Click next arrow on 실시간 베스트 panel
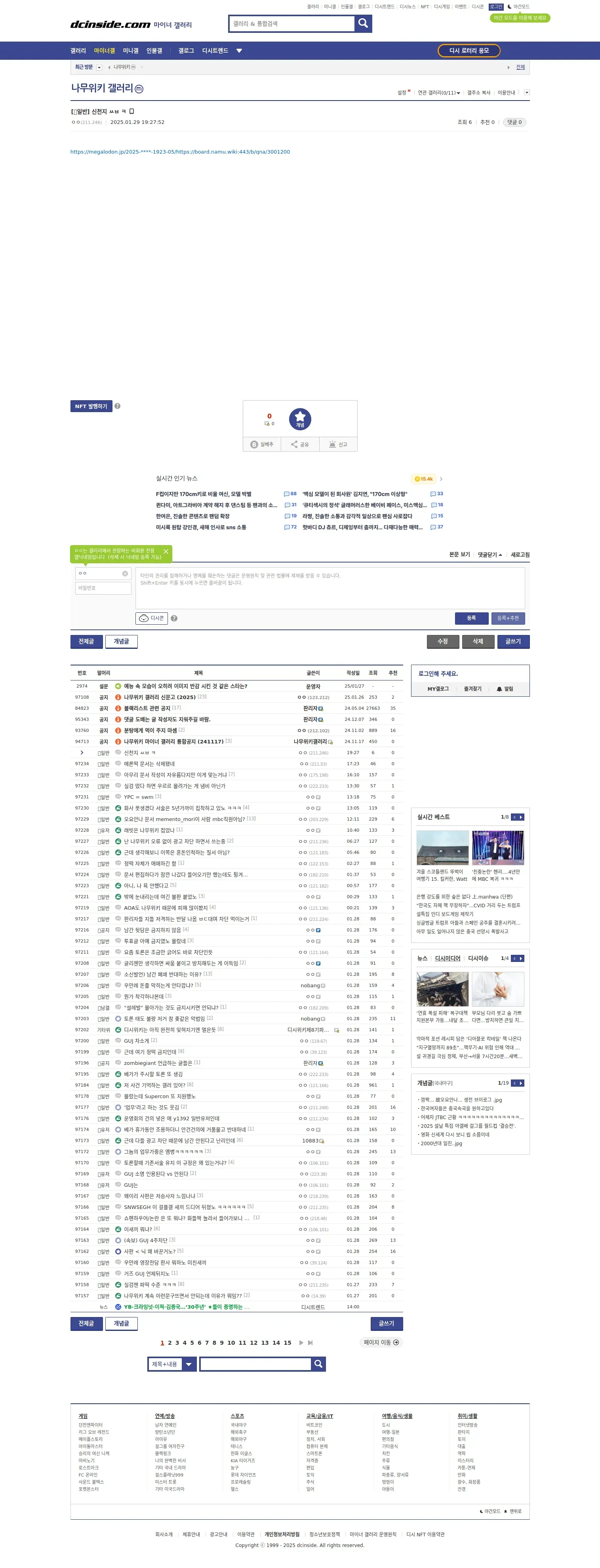The image size is (600, 1568). [x=521, y=817]
